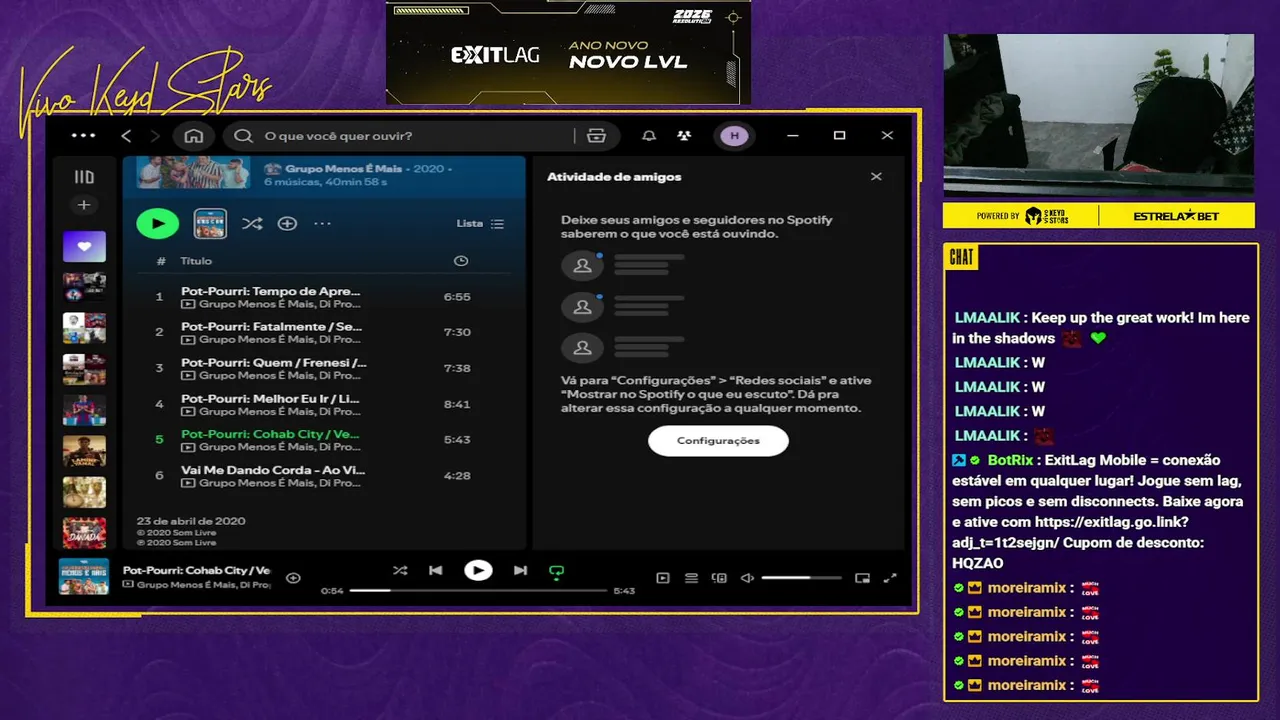Close the 'Atividade de amigos' panel

pos(876,177)
